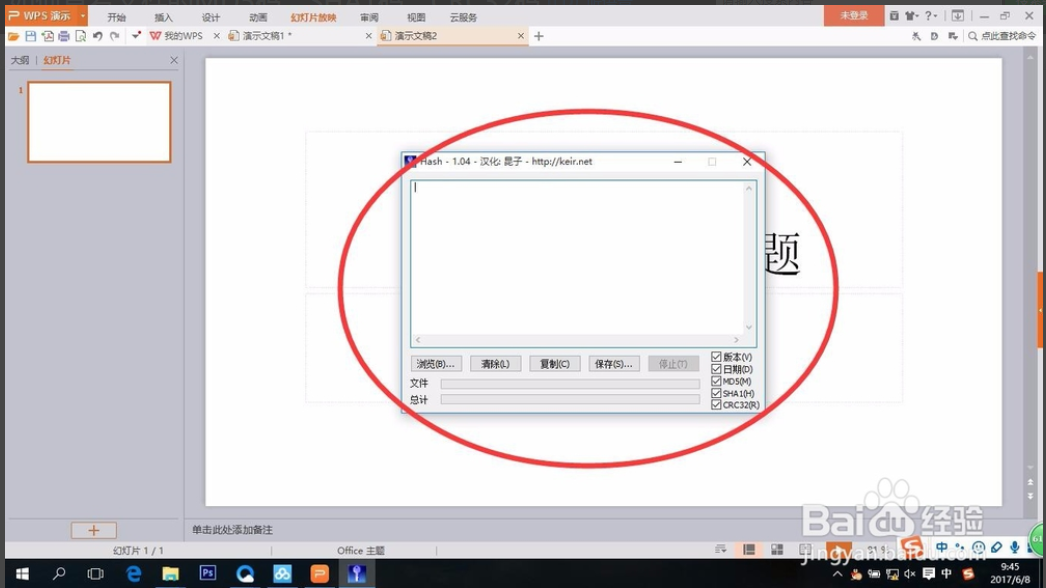
Task: Minimize the Hash window
Action: click(x=678, y=162)
